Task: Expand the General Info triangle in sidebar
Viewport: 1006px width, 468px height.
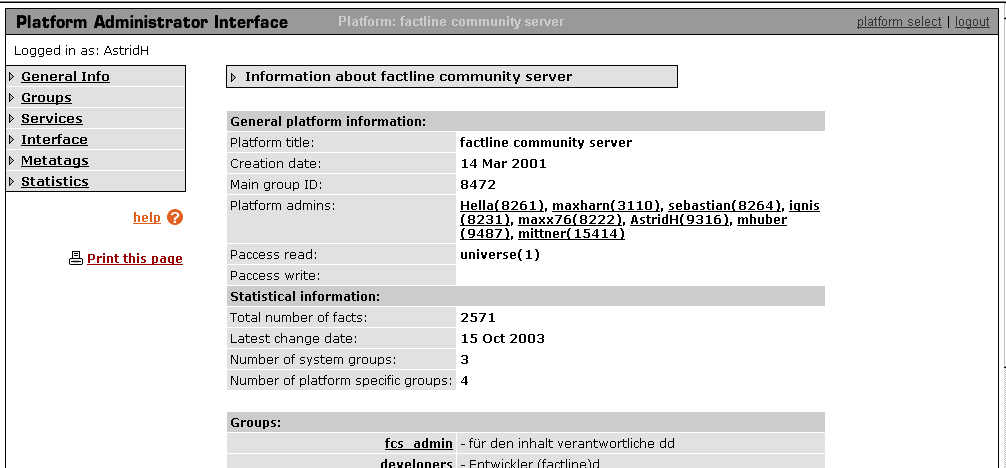Action: pos(12,77)
